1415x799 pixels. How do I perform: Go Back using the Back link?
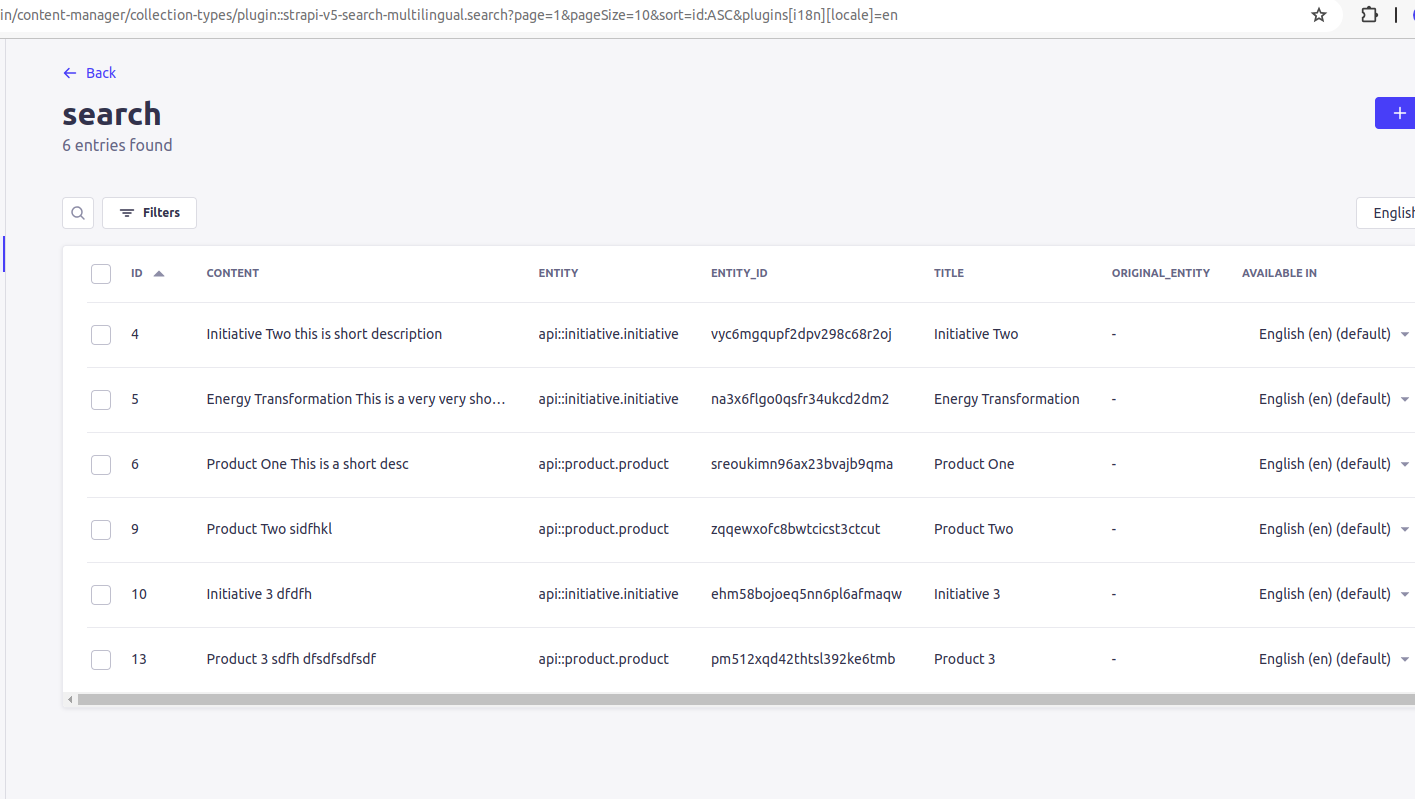pos(89,73)
